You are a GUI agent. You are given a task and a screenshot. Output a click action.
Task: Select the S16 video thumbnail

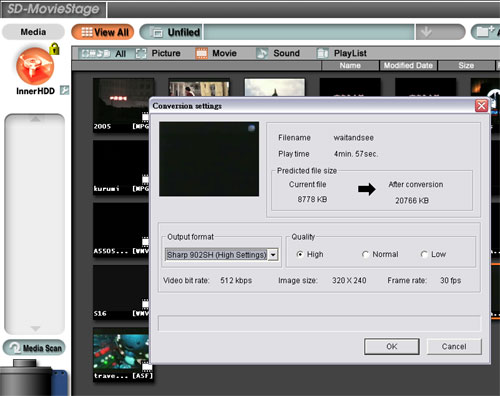click(x=121, y=292)
